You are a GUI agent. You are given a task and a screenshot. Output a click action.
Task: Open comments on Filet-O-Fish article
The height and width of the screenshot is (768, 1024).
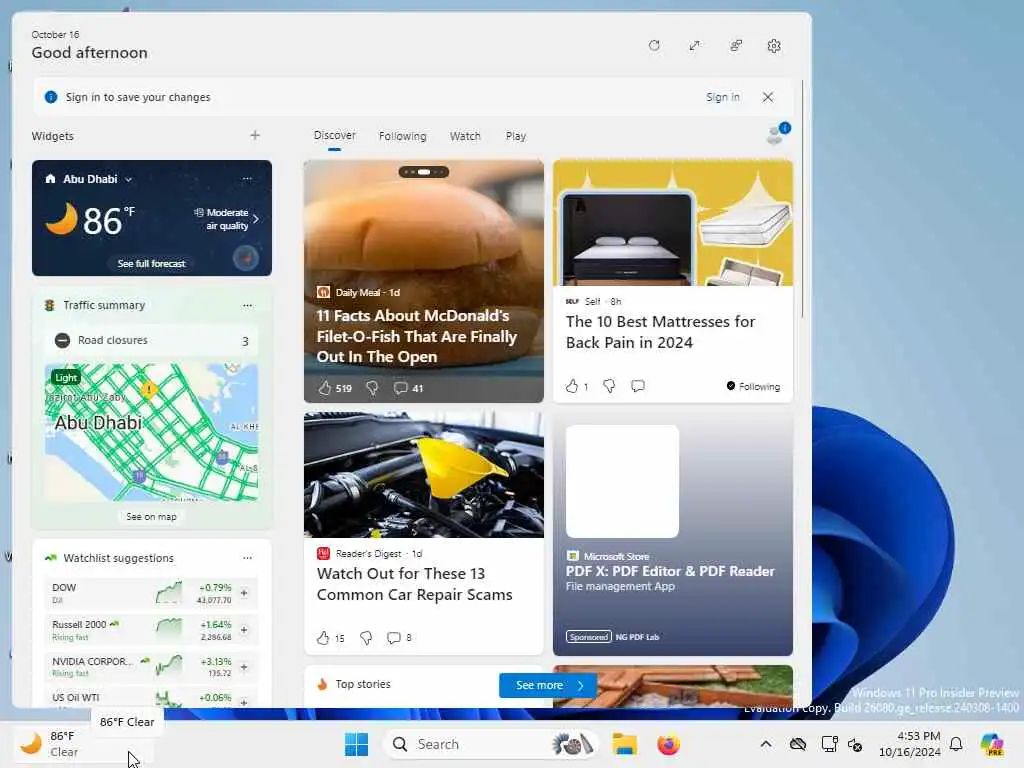click(408, 388)
